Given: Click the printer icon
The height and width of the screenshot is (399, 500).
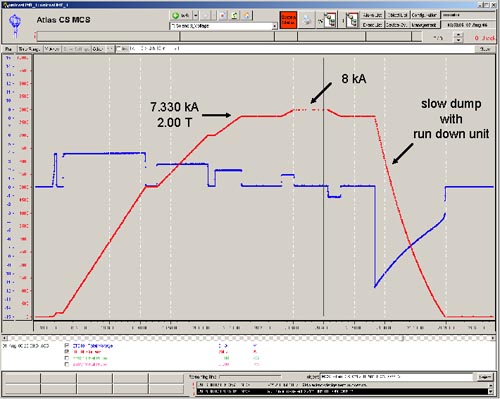Looking at the screenshot, I should click(x=307, y=20).
